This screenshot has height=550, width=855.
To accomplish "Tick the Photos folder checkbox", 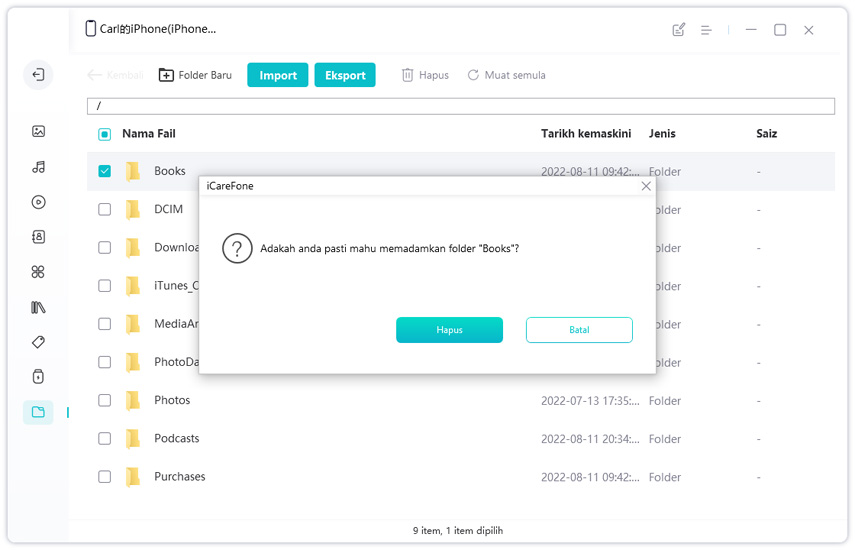I will click(105, 400).
